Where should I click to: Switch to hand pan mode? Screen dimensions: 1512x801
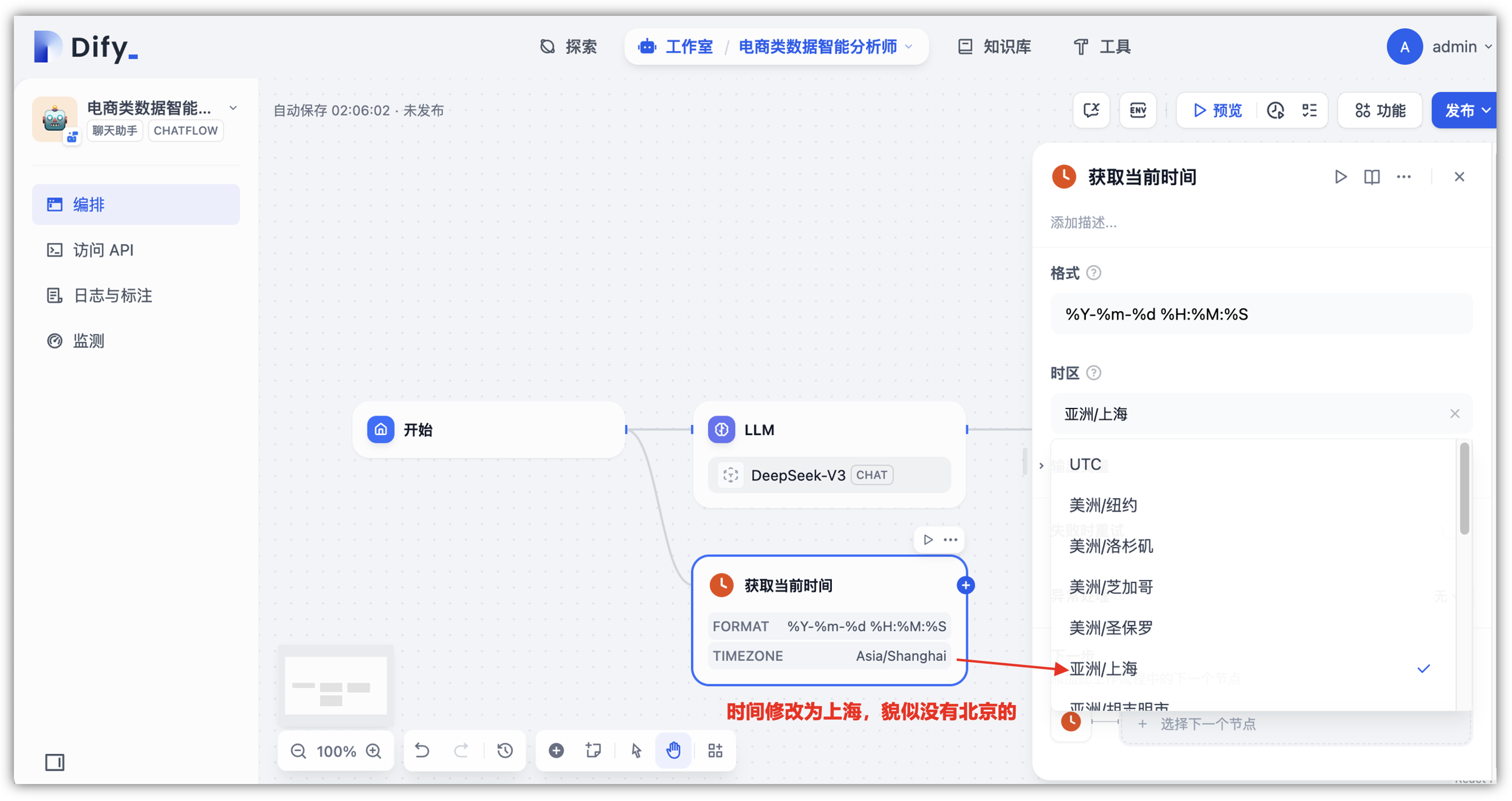[x=673, y=751]
